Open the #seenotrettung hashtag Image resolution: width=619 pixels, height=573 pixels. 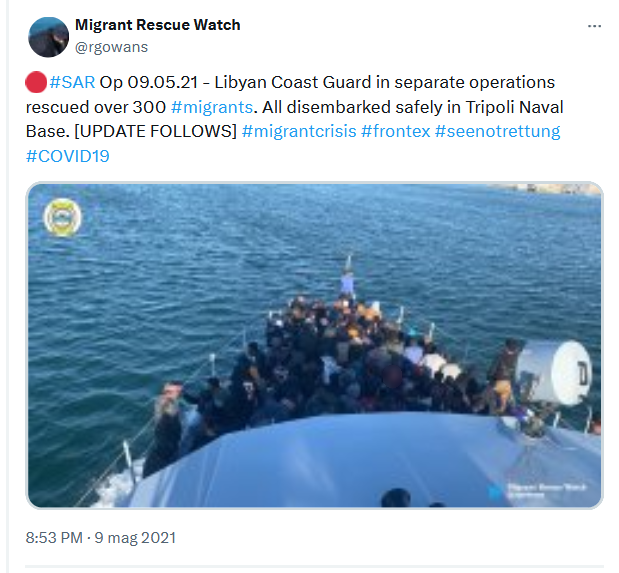click(497, 131)
